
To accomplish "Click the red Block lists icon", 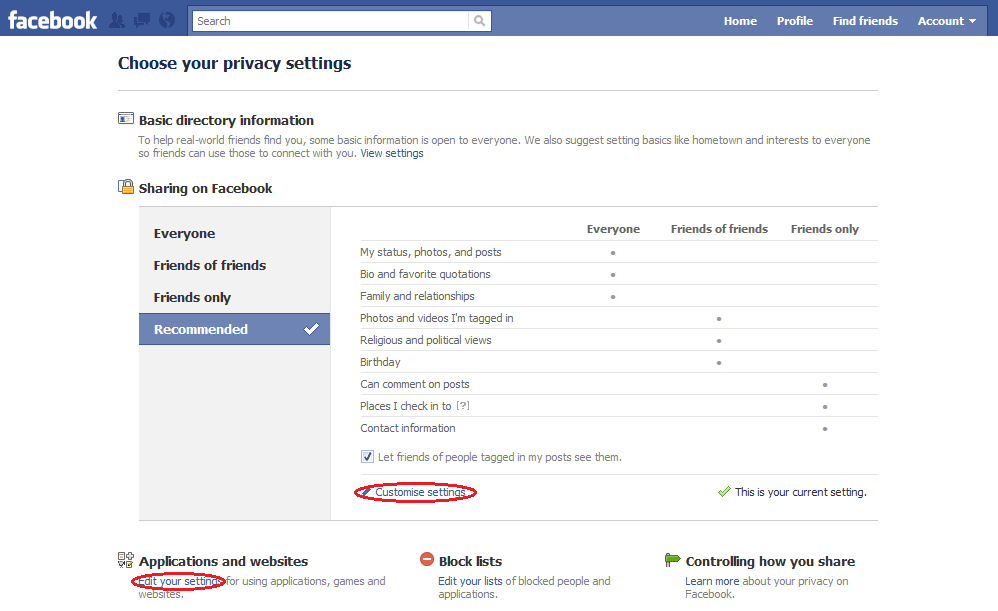I will tap(427, 559).
